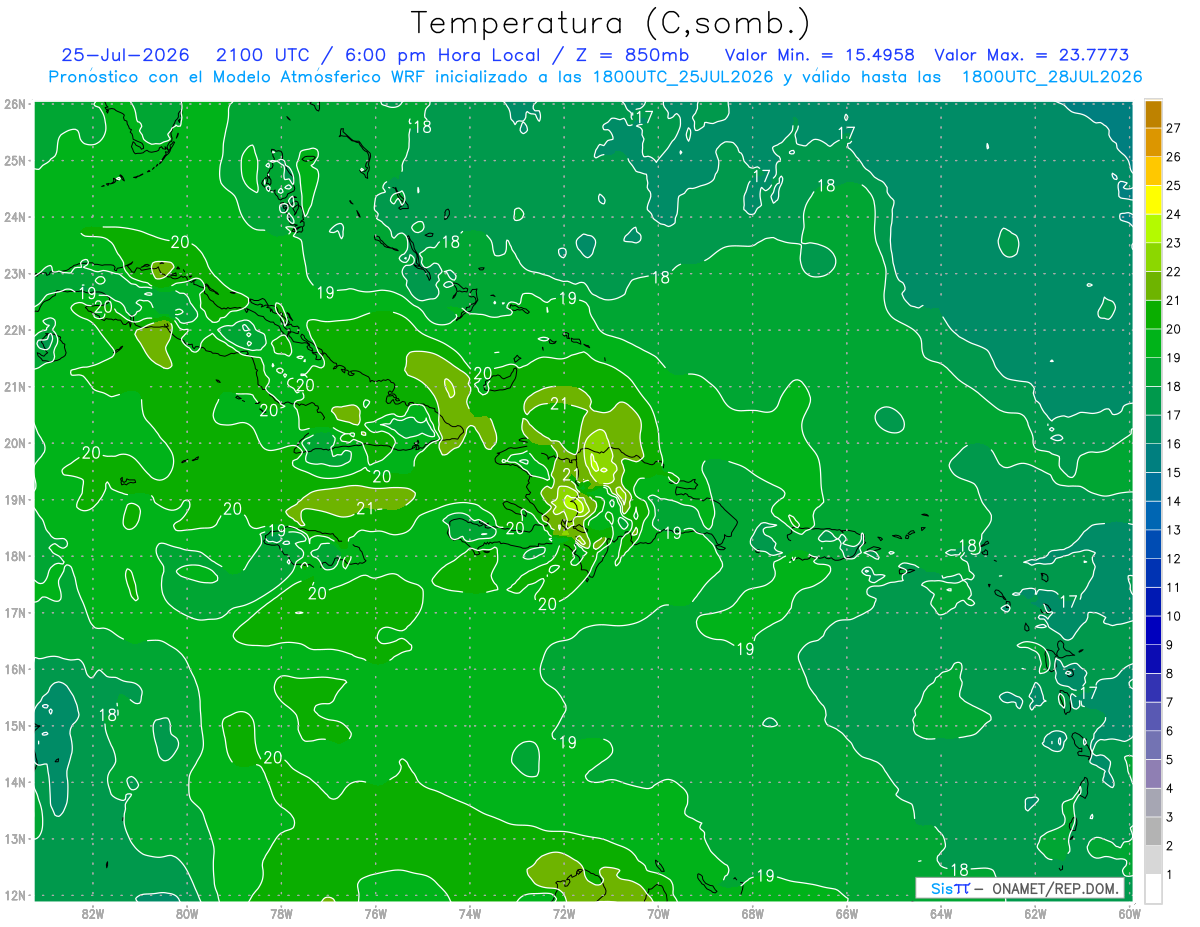Screen dimensions: 1200x927
Task: Click the dark orange legend segment above 27
Action: coord(1153,114)
